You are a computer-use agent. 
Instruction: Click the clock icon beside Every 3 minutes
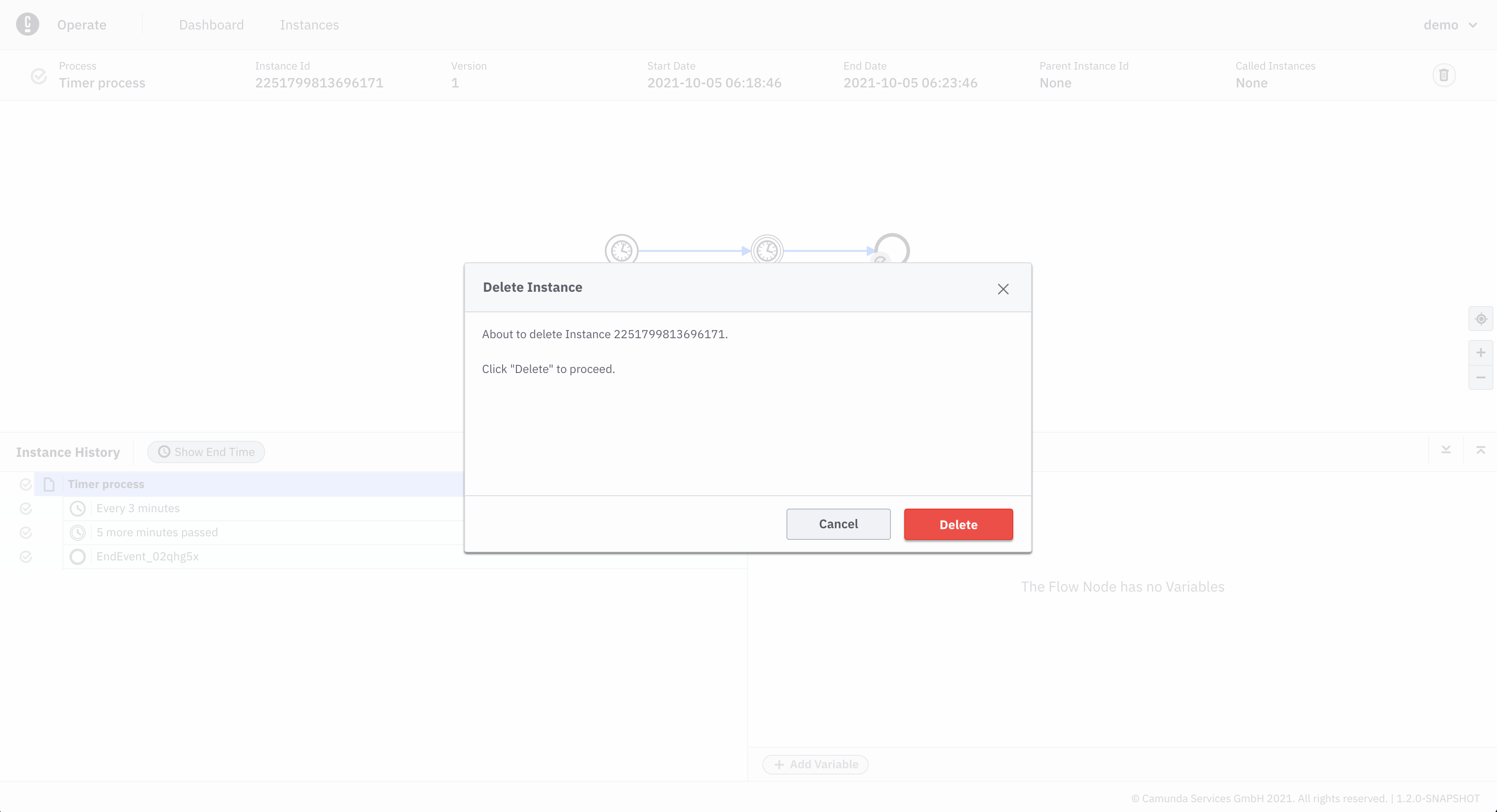pyautogui.click(x=77, y=508)
